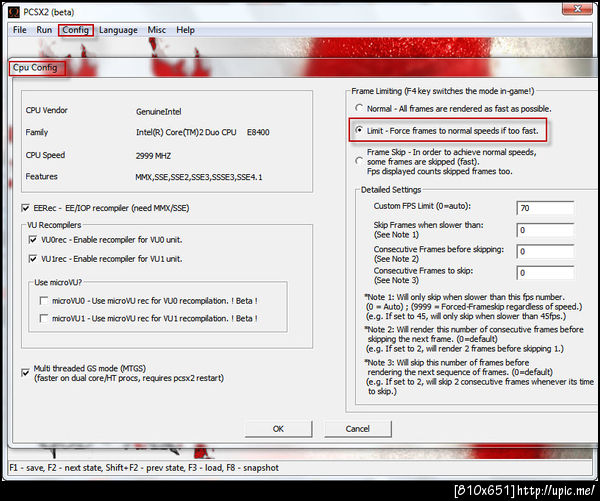The width and height of the screenshot is (600, 501).
Task: Select Frame Skip option
Action: [x=359, y=161]
